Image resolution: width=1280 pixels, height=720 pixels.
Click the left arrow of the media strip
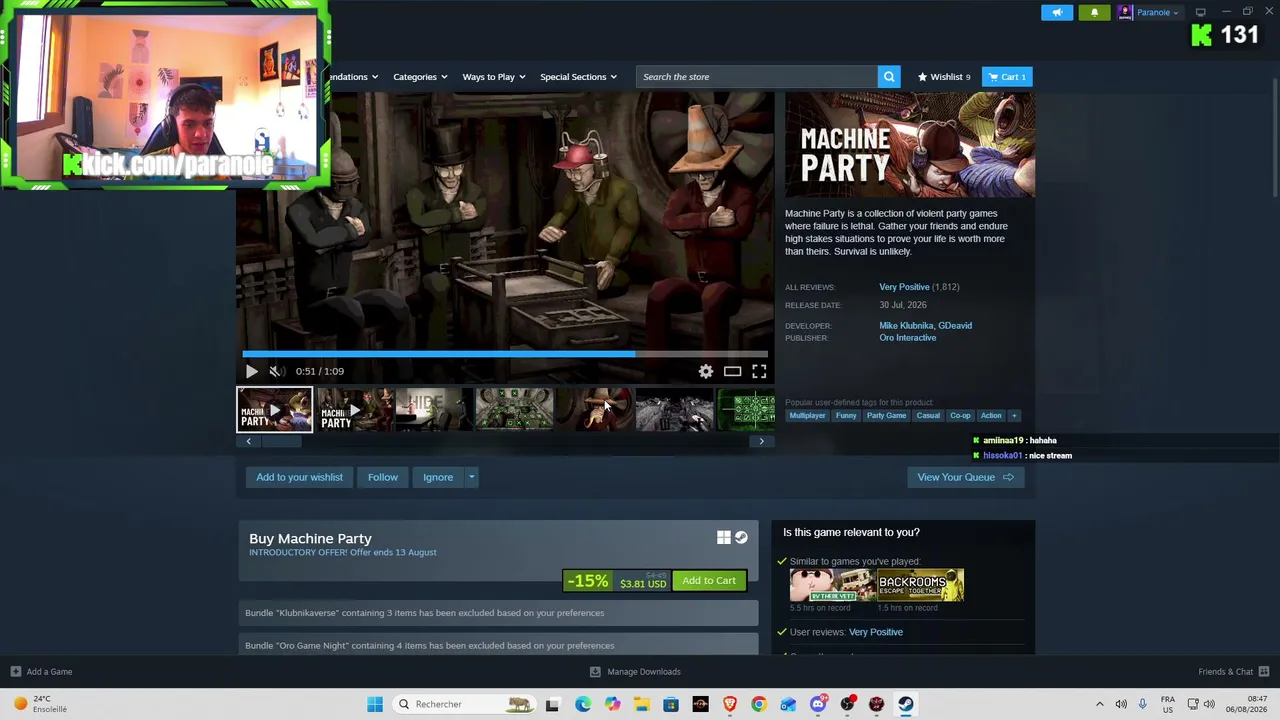pyautogui.click(x=248, y=441)
